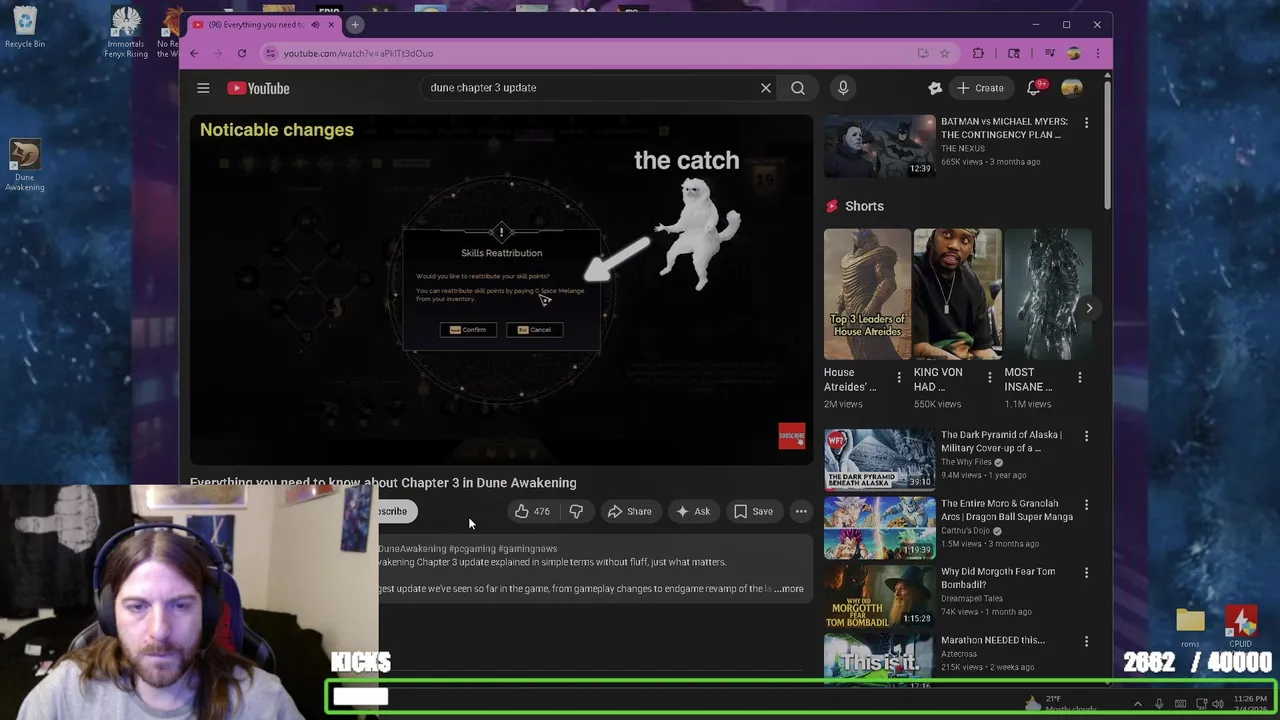The width and height of the screenshot is (1280, 720).
Task: Select the roms folder on the desktop
Action: coord(1190,627)
